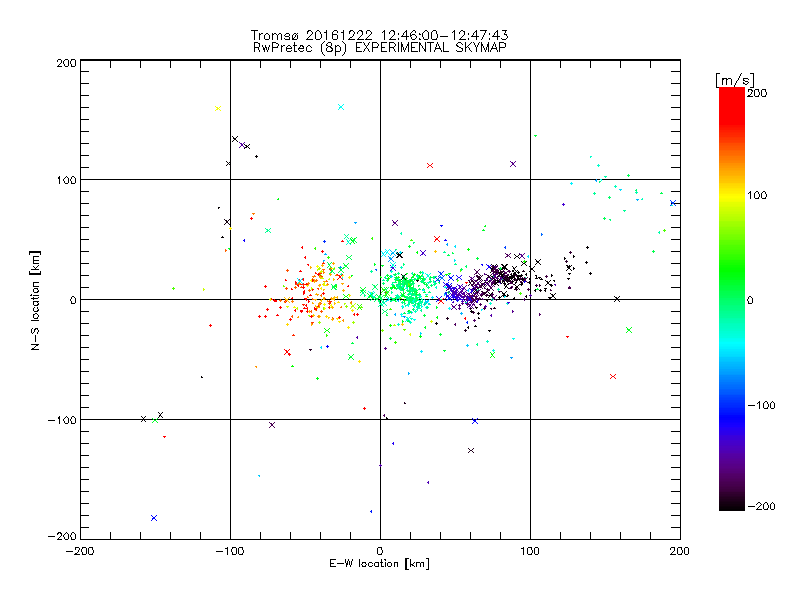Click the cyan X marker near top center
The width and height of the screenshot is (800, 600).
coord(341,107)
